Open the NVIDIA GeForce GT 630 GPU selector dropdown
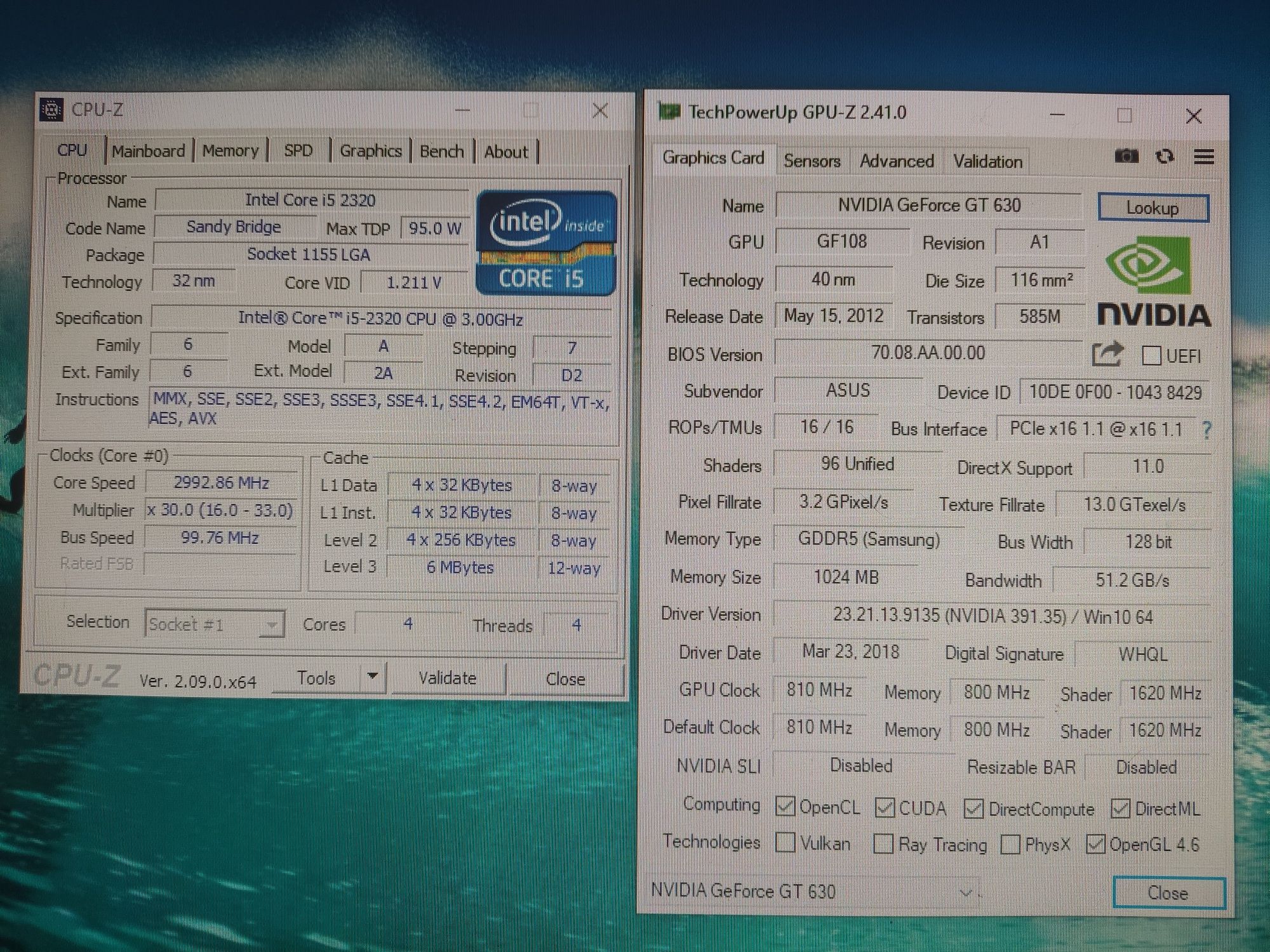The height and width of the screenshot is (952, 1270). pos(814,892)
